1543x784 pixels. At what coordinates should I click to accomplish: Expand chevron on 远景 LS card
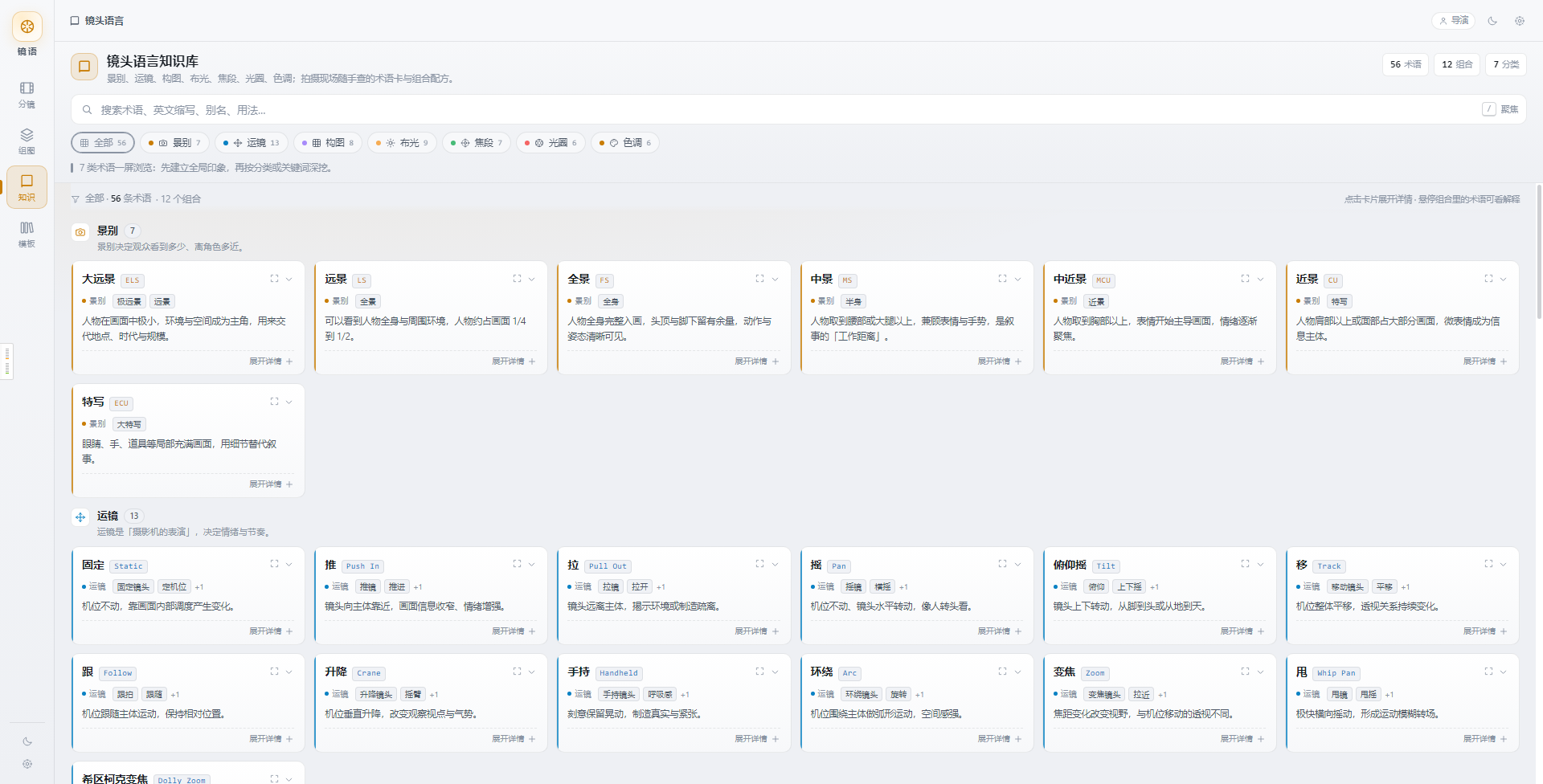click(x=532, y=280)
